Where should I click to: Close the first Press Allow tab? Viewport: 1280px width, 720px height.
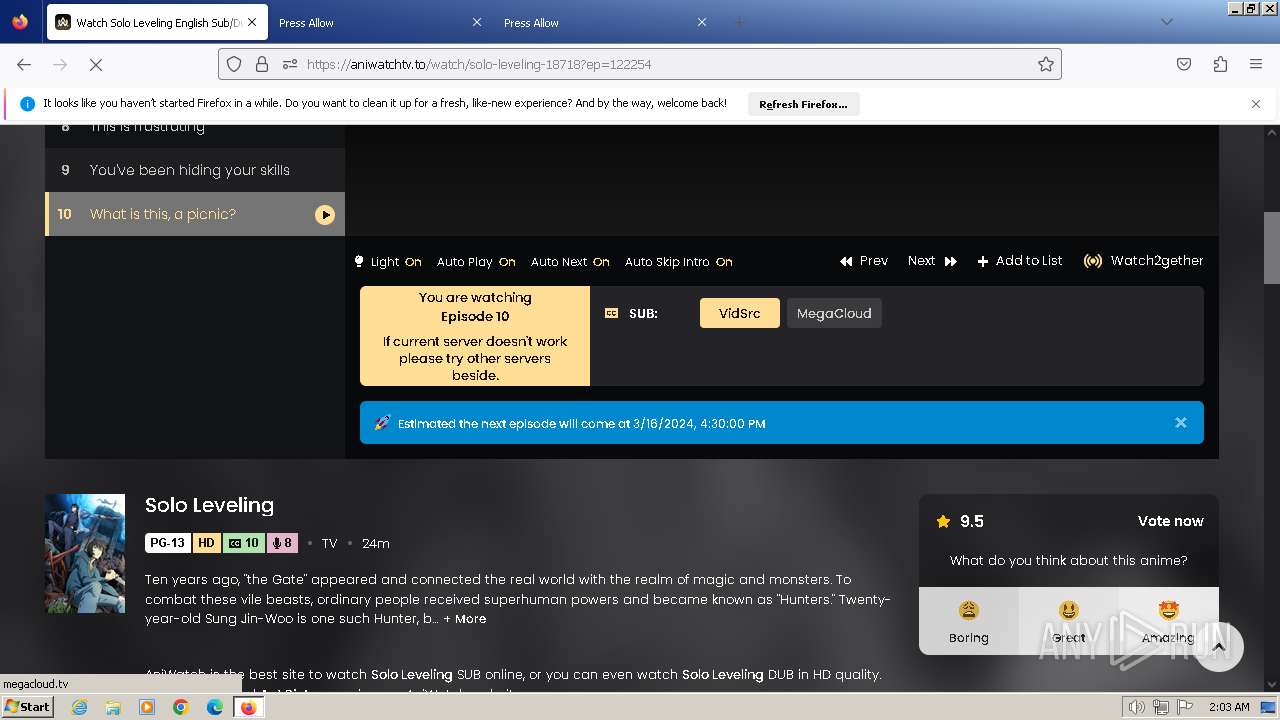(476, 22)
